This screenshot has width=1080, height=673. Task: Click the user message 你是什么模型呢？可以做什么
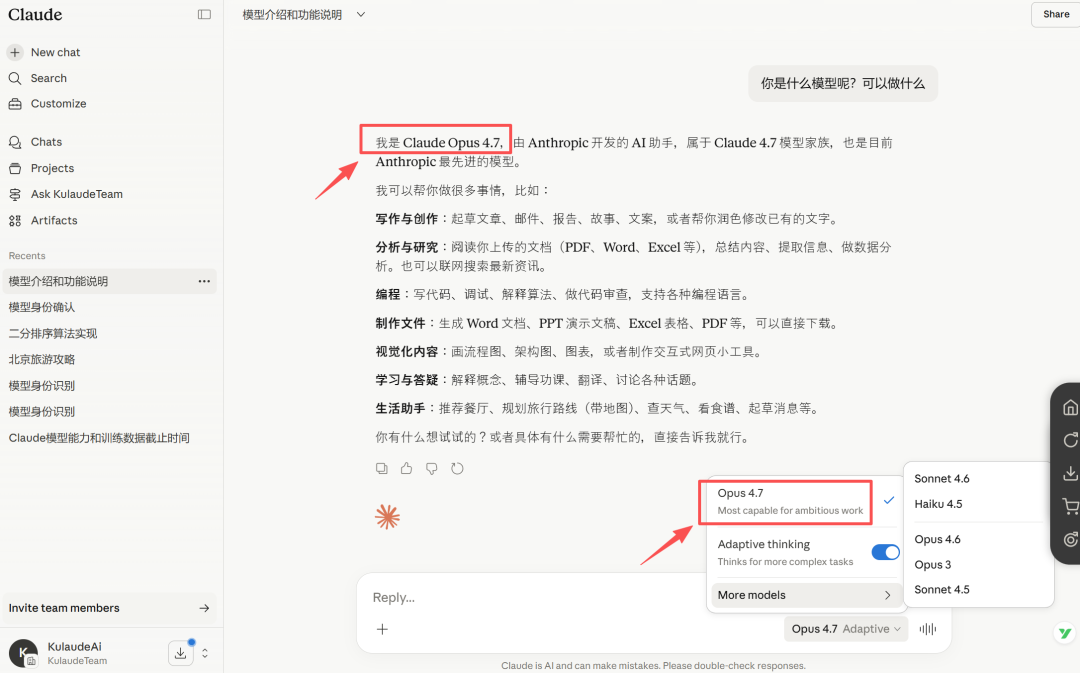click(x=842, y=84)
